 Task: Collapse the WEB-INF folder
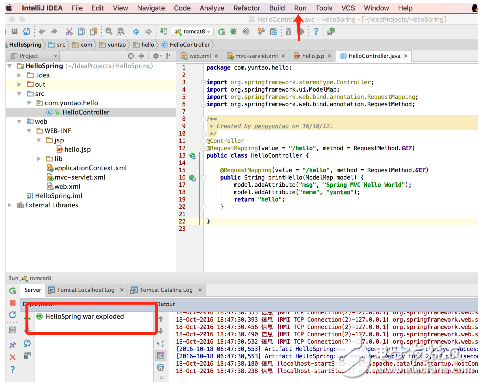point(29,131)
